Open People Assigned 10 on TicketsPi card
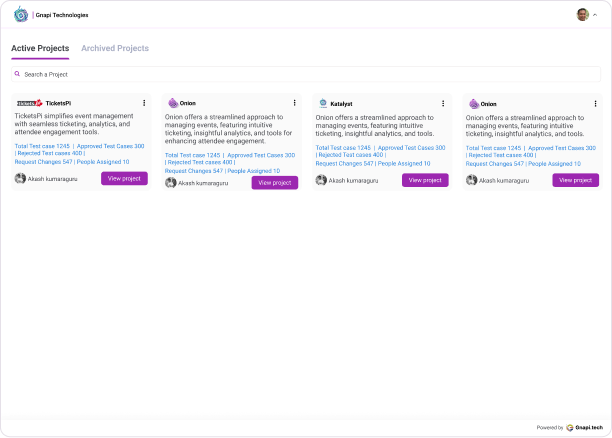Image resolution: width=612 pixels, height=438 pixels. tap(103, 162)
